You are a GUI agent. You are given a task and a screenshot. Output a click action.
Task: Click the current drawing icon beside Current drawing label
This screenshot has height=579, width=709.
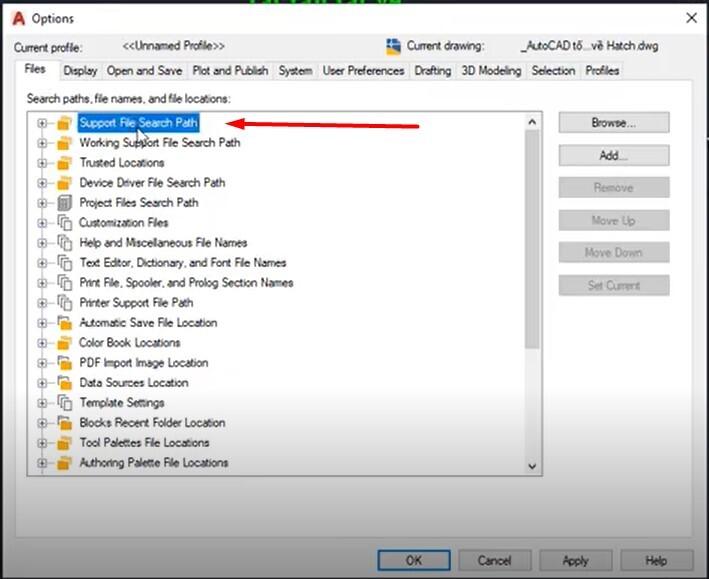[393, 47]
